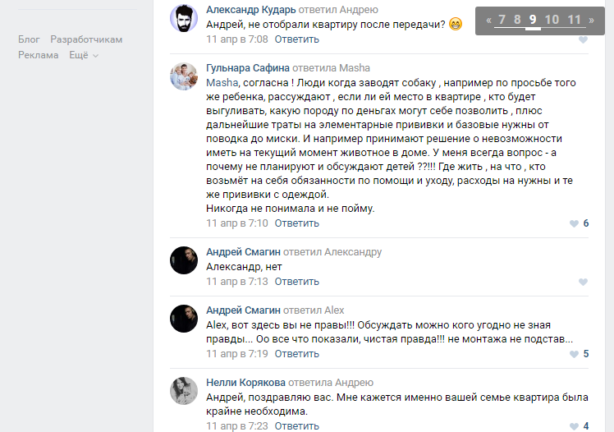Open the Блог link
Image resolution: width=614 pixels, height=432 pixels.
pos(29,40)
